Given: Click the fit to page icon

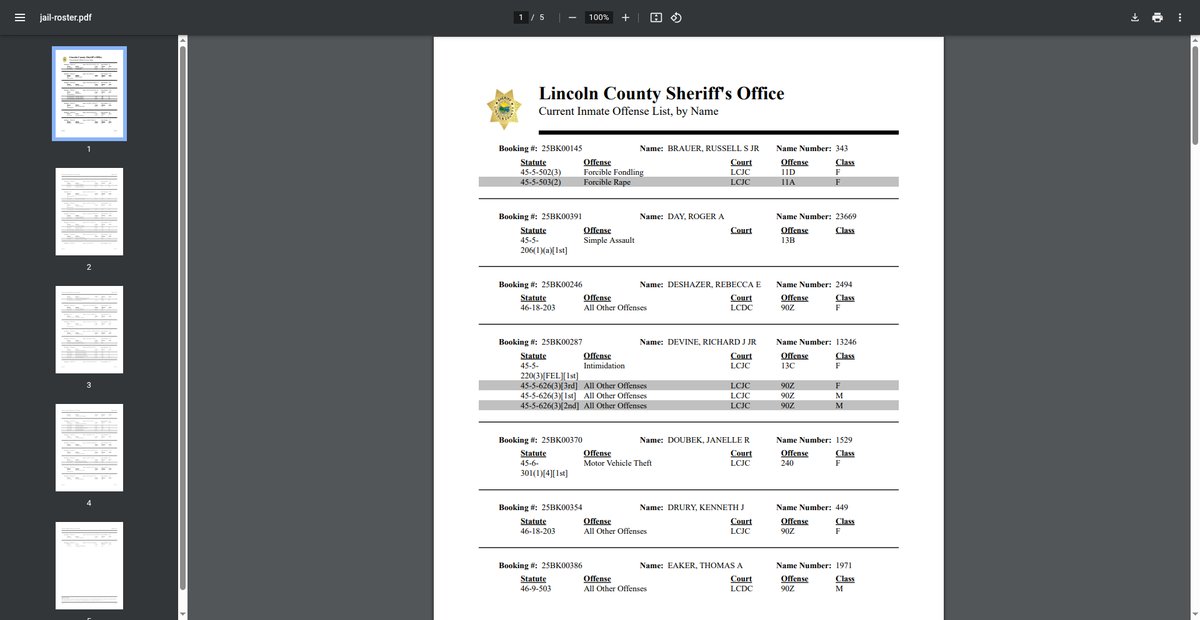Looking at the screenshot, I should (656, 18).
